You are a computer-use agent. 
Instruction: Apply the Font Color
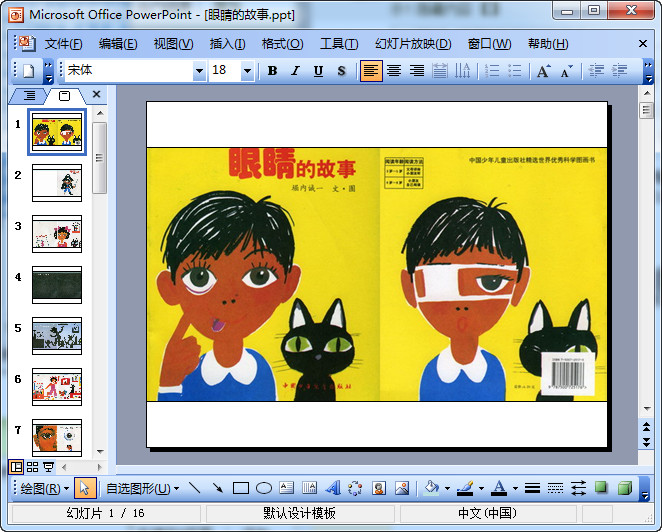(x=499, y=489)
